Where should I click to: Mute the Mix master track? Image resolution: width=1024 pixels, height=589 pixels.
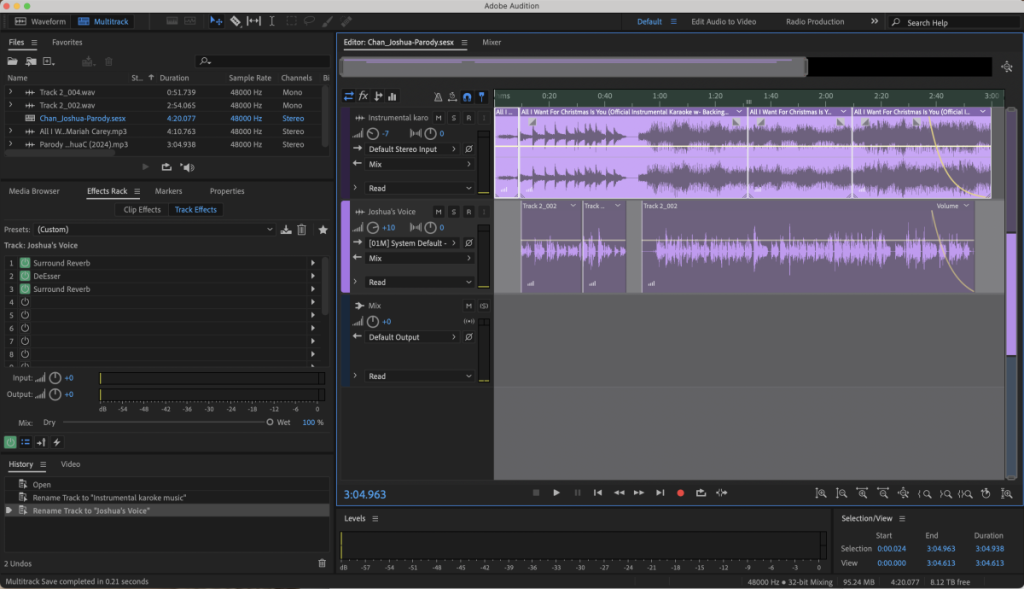pyautogui.click(x=468, y=306)
